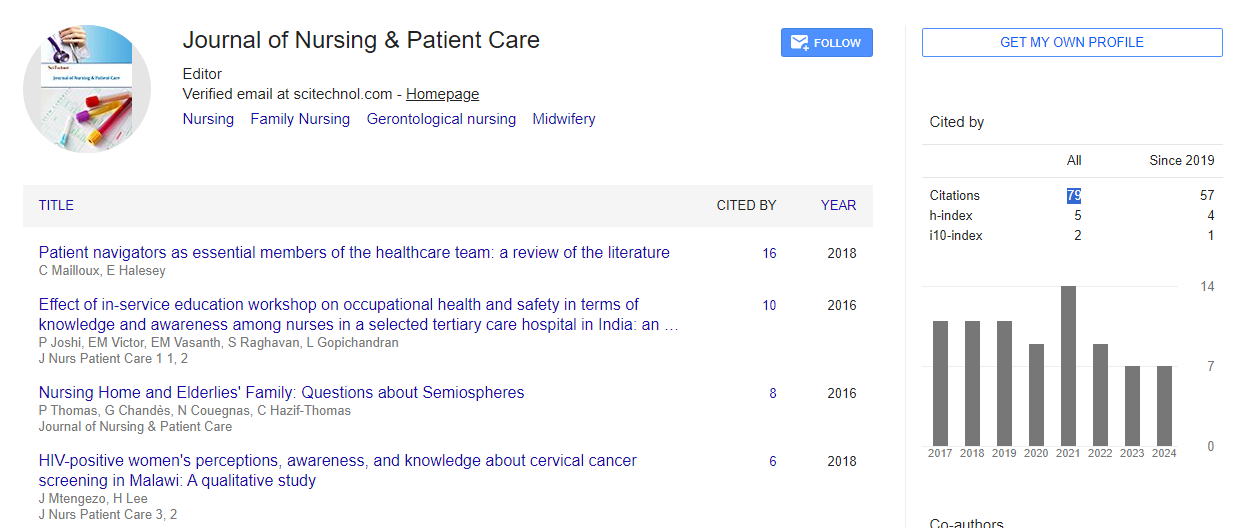The width and height of the screenshot is (1256, 528).
Task: Select the Family Nursing topic link
Action: (x=300, y=119)
